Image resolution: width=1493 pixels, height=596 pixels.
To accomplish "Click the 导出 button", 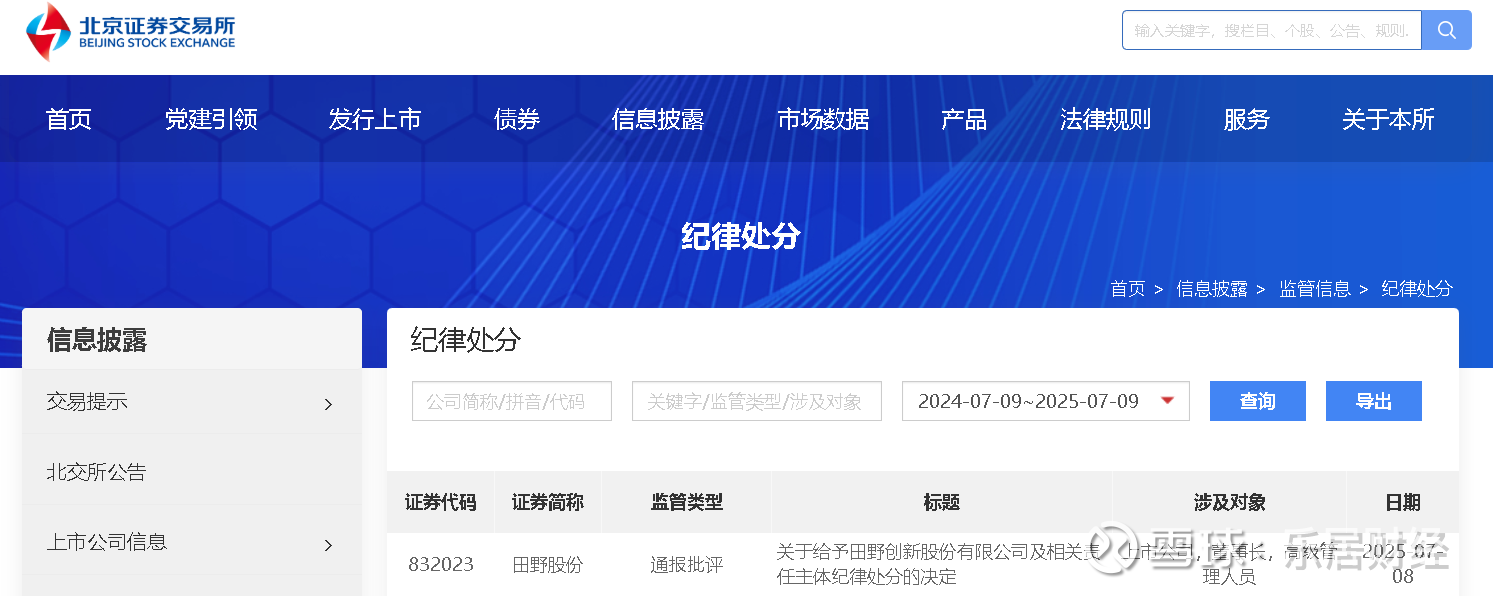I will tap(1374, 401).
